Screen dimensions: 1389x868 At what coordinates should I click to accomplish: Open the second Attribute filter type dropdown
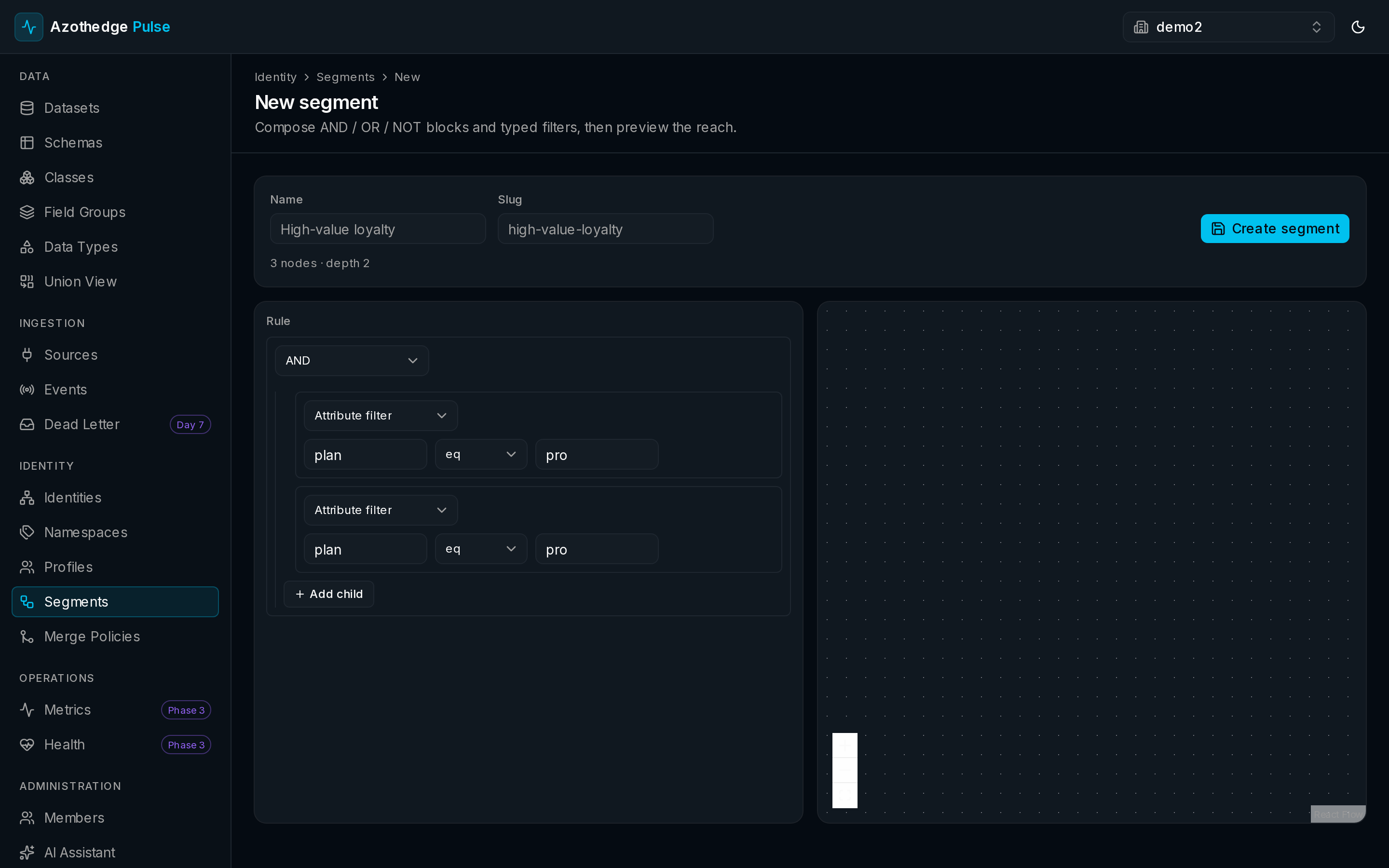381,510
